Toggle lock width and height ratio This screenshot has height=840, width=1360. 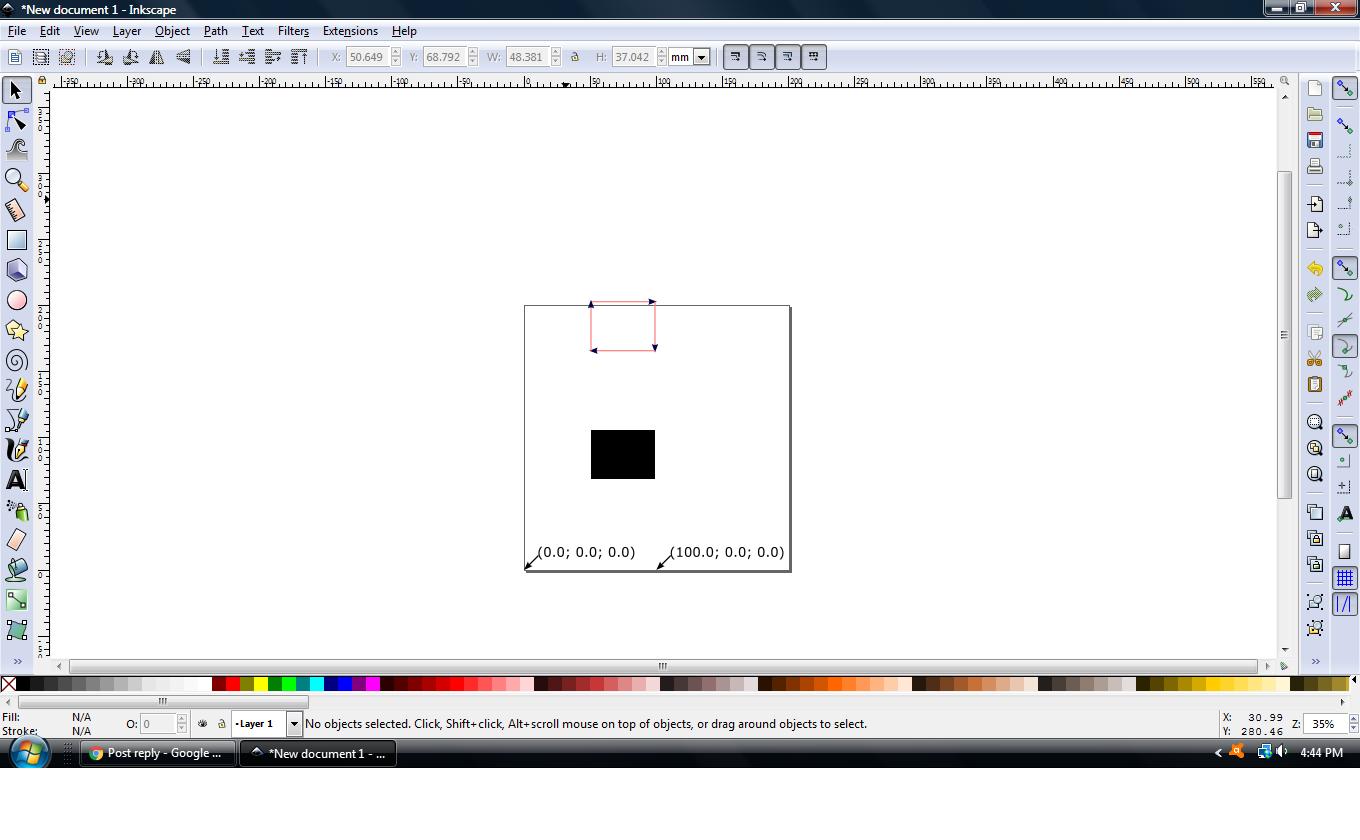click(x=575, y=57)
